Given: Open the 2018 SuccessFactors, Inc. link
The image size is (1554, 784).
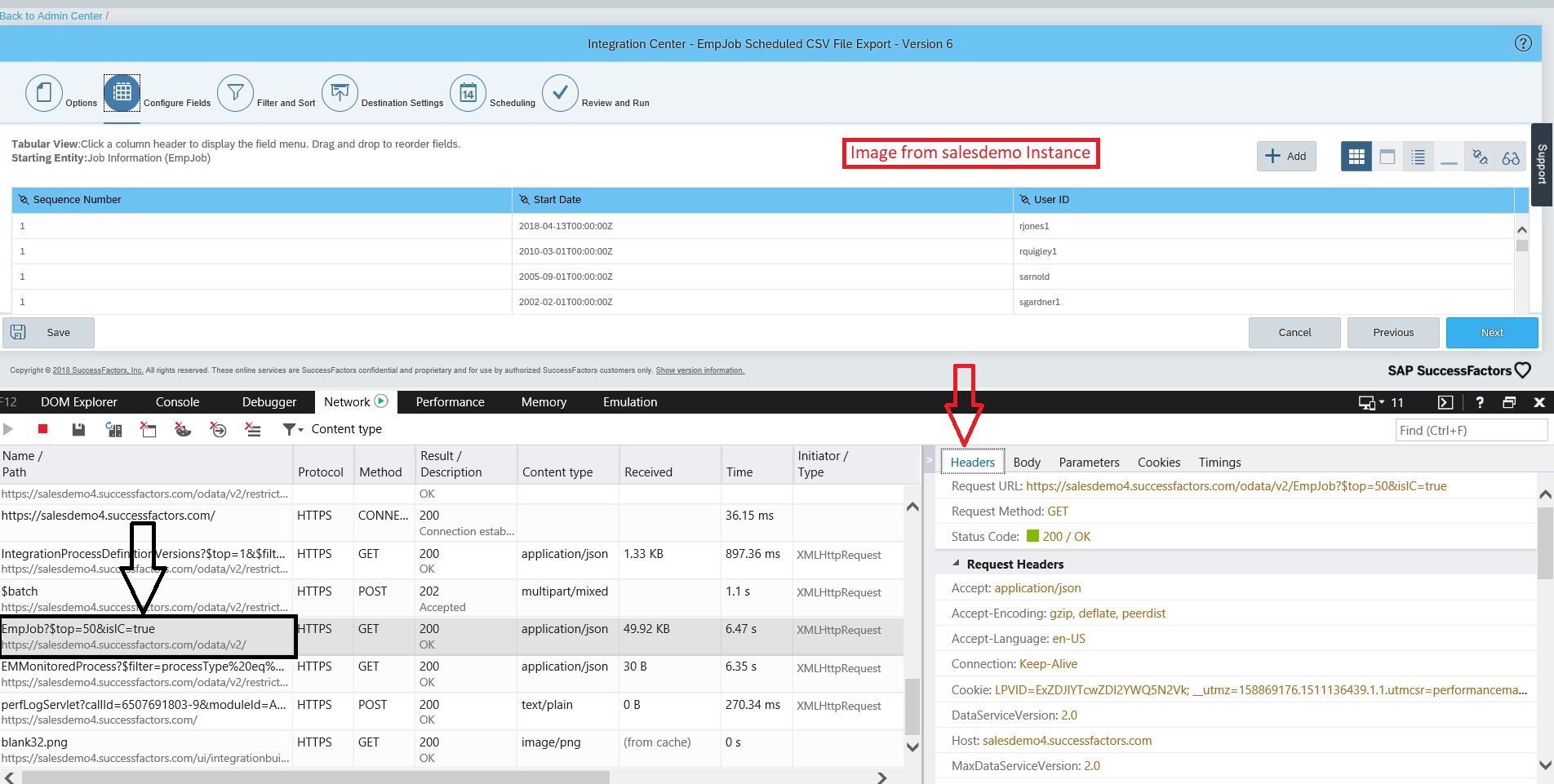Looking at the screenshot, I should click(x=98, y=370).
